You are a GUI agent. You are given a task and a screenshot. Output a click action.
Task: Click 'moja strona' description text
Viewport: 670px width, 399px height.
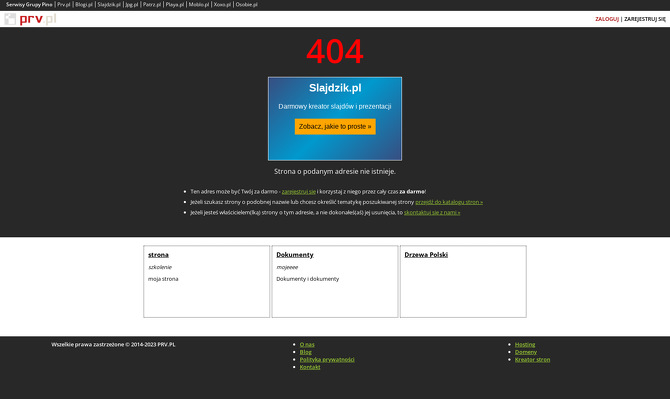(x=163, y=279)
